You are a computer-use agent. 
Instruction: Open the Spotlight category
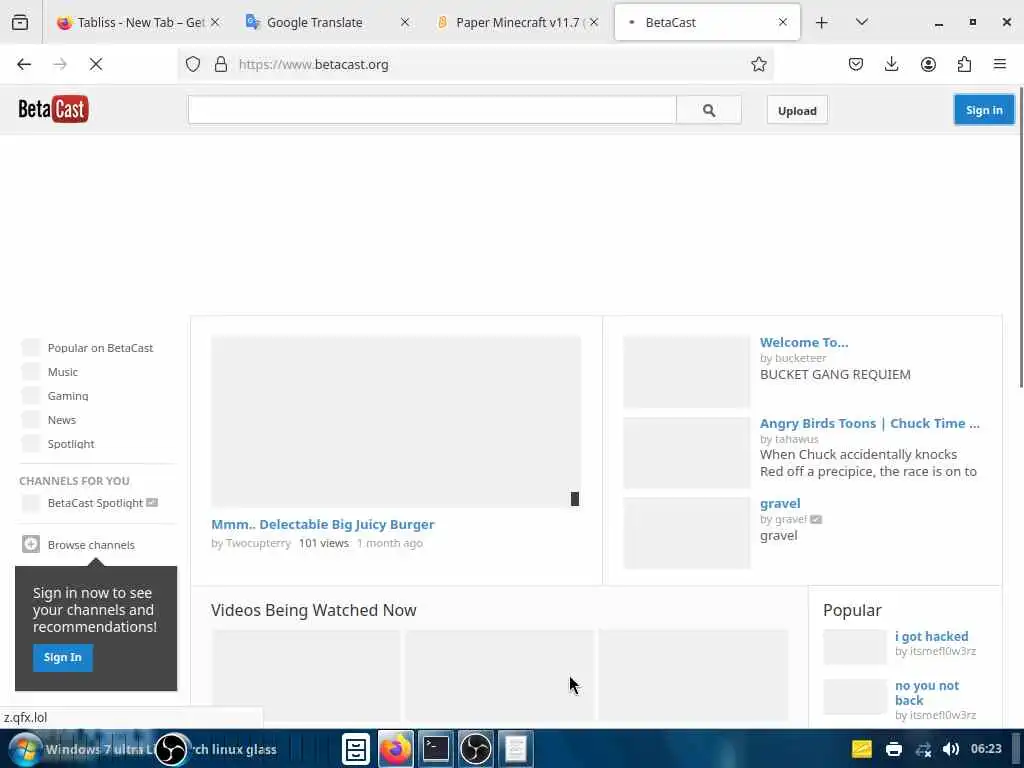click(x=71, y=444)
